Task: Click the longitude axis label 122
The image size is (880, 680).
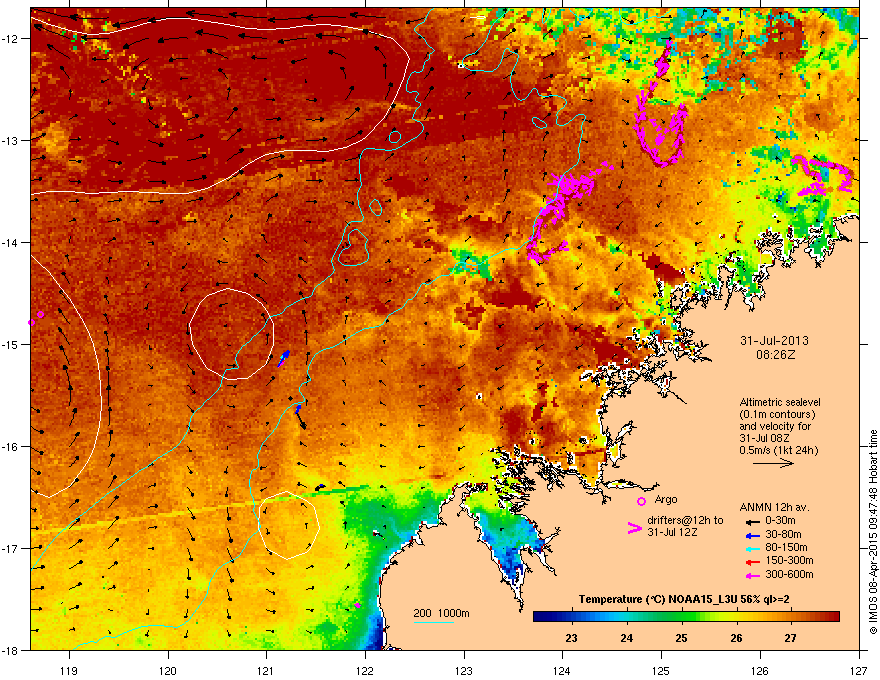Action: (x=365, y=670)
